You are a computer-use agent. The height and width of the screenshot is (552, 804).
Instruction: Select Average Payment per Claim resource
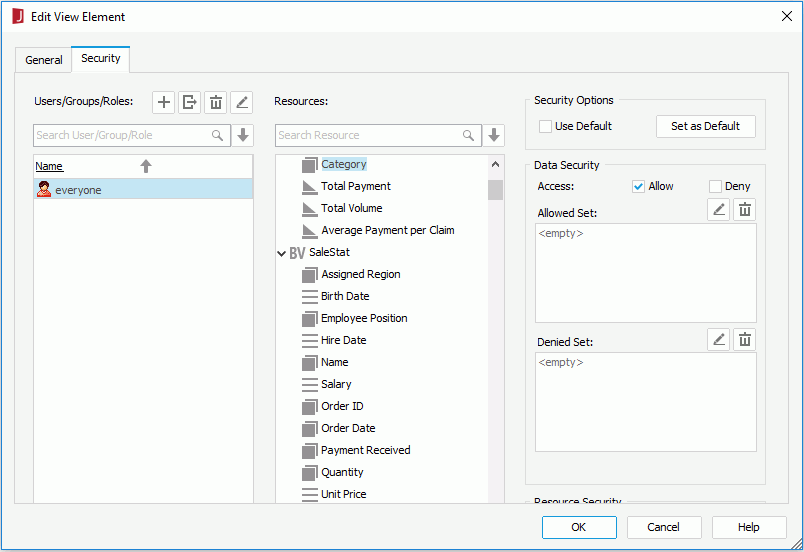coord(388,231)
